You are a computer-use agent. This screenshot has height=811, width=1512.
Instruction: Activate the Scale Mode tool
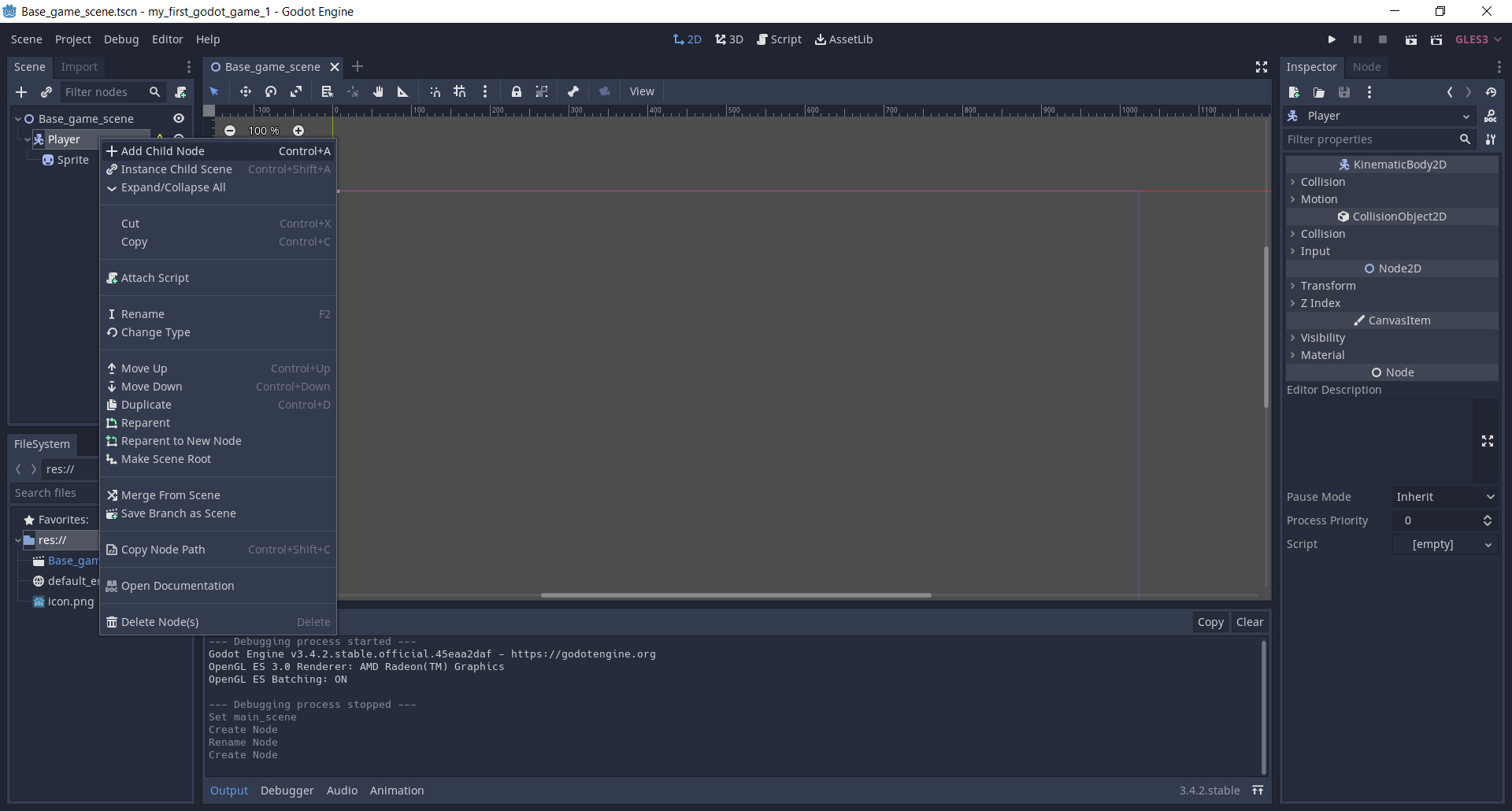(x=296, y=91)
